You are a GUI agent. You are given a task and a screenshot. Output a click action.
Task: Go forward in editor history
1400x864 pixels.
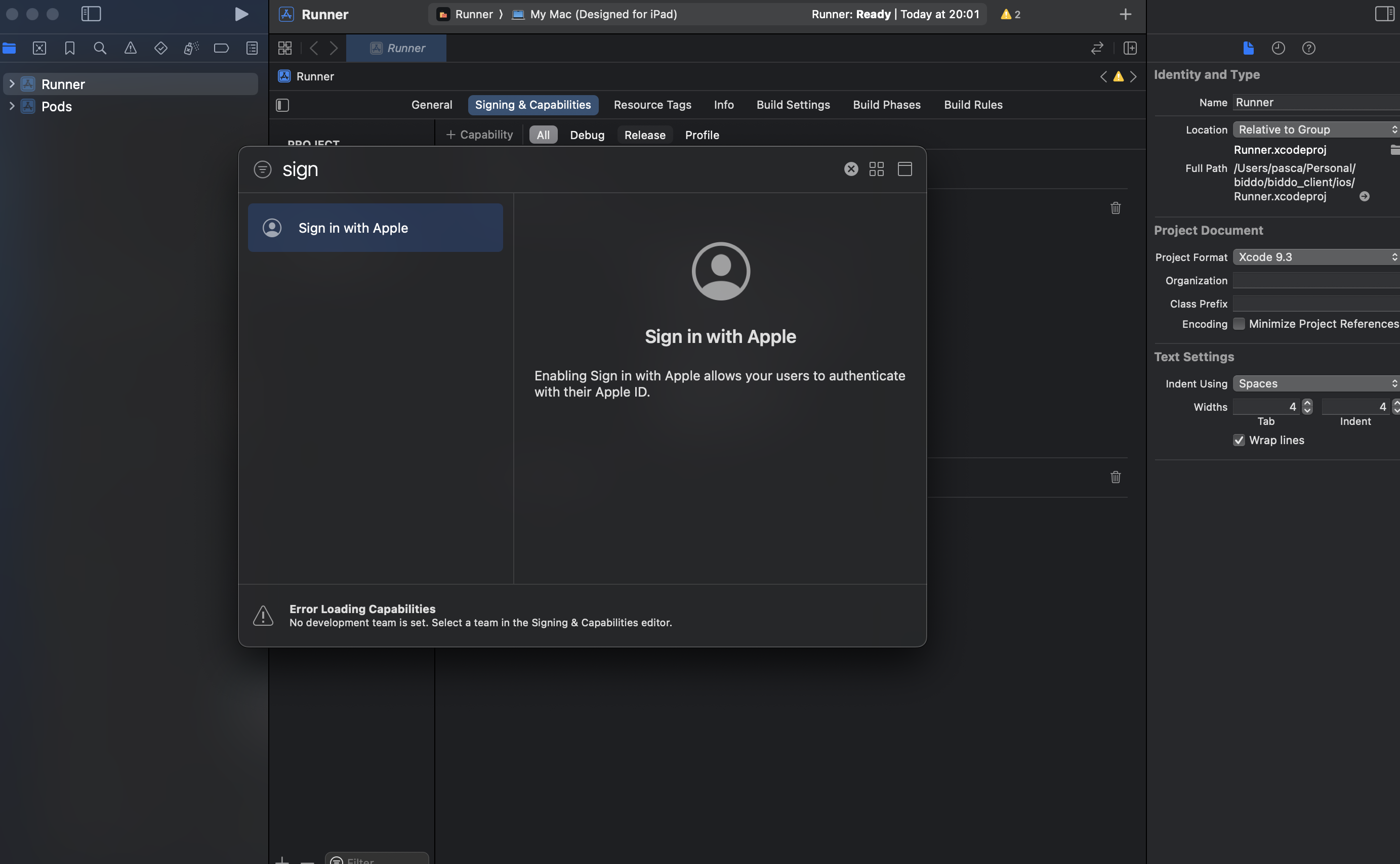click(334, 48)
